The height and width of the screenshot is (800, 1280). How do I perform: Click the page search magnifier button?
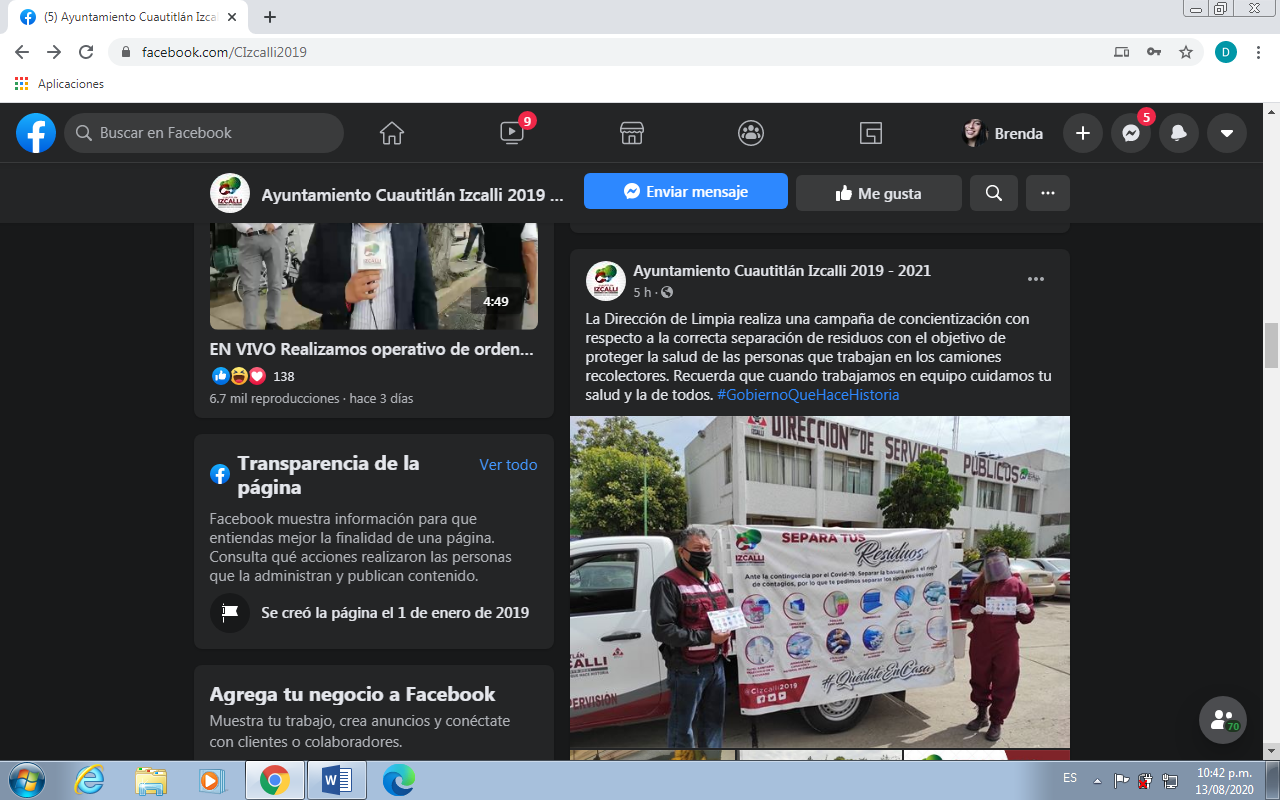coord(994,193)
